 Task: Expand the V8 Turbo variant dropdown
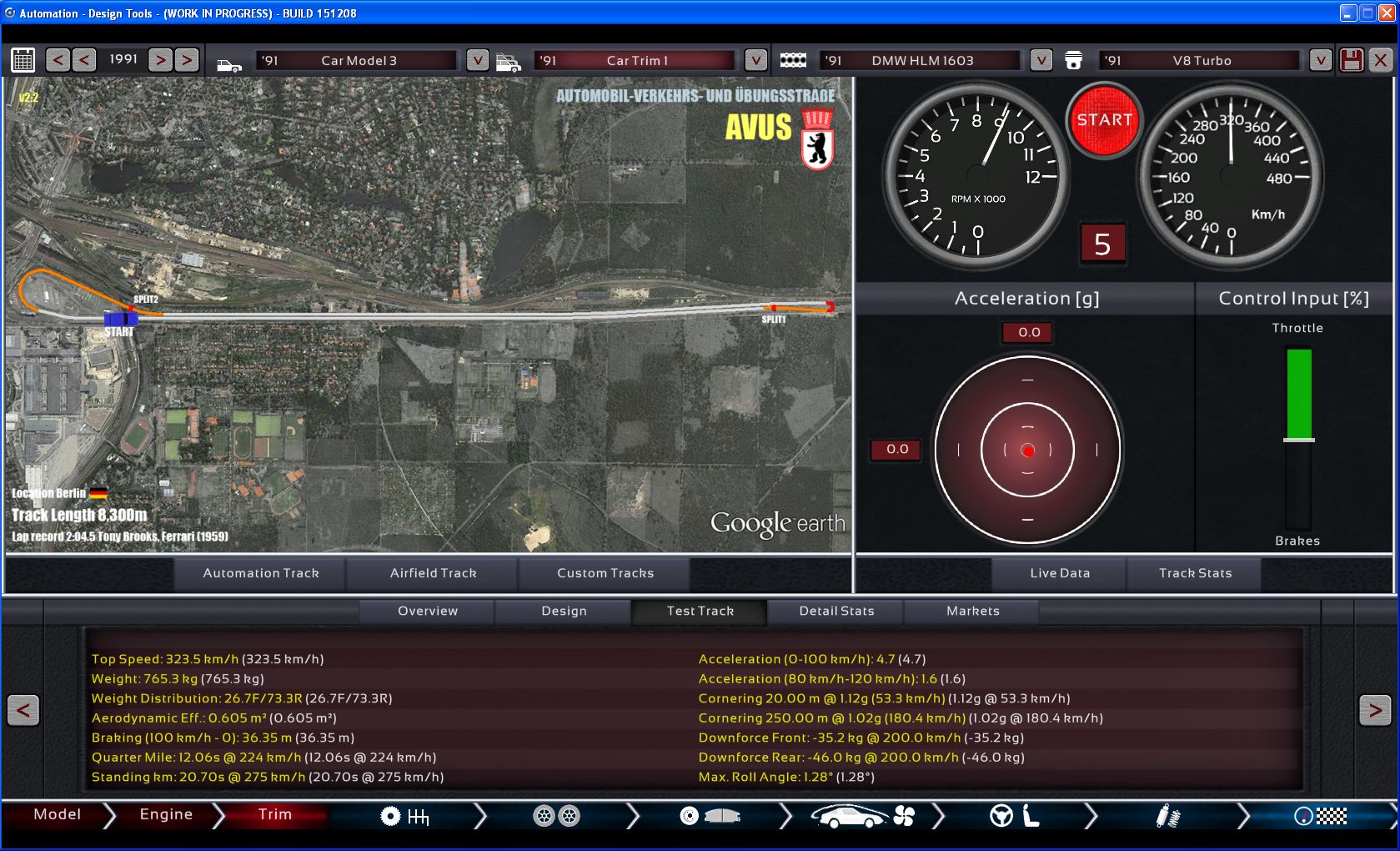click(1320, 60)
